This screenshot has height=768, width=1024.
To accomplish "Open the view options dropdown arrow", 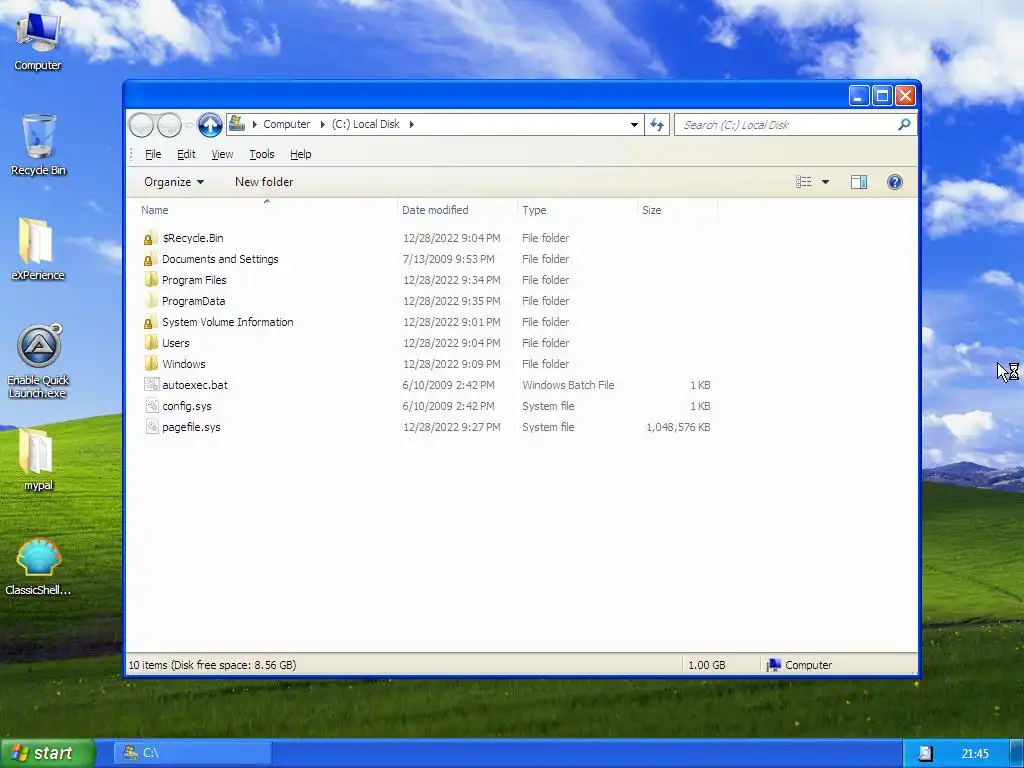I will point(825,182).
